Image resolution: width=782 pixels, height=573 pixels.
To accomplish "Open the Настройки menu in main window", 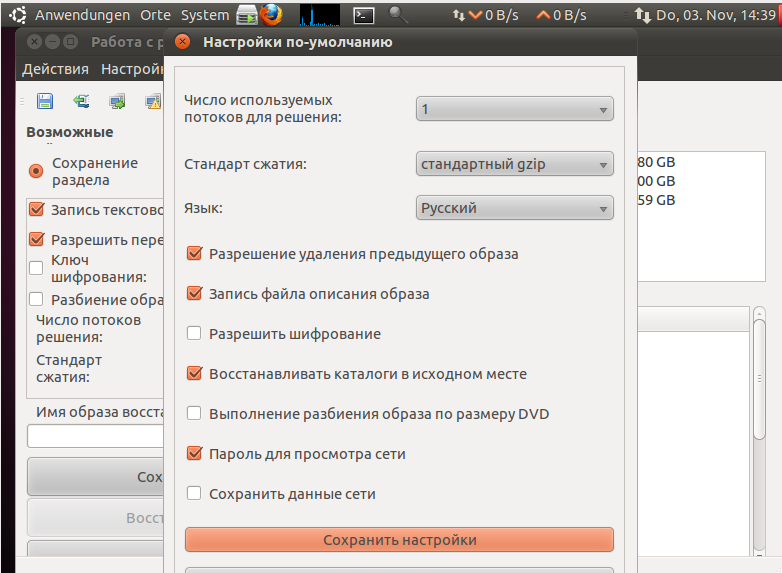I will click(132, 69).
